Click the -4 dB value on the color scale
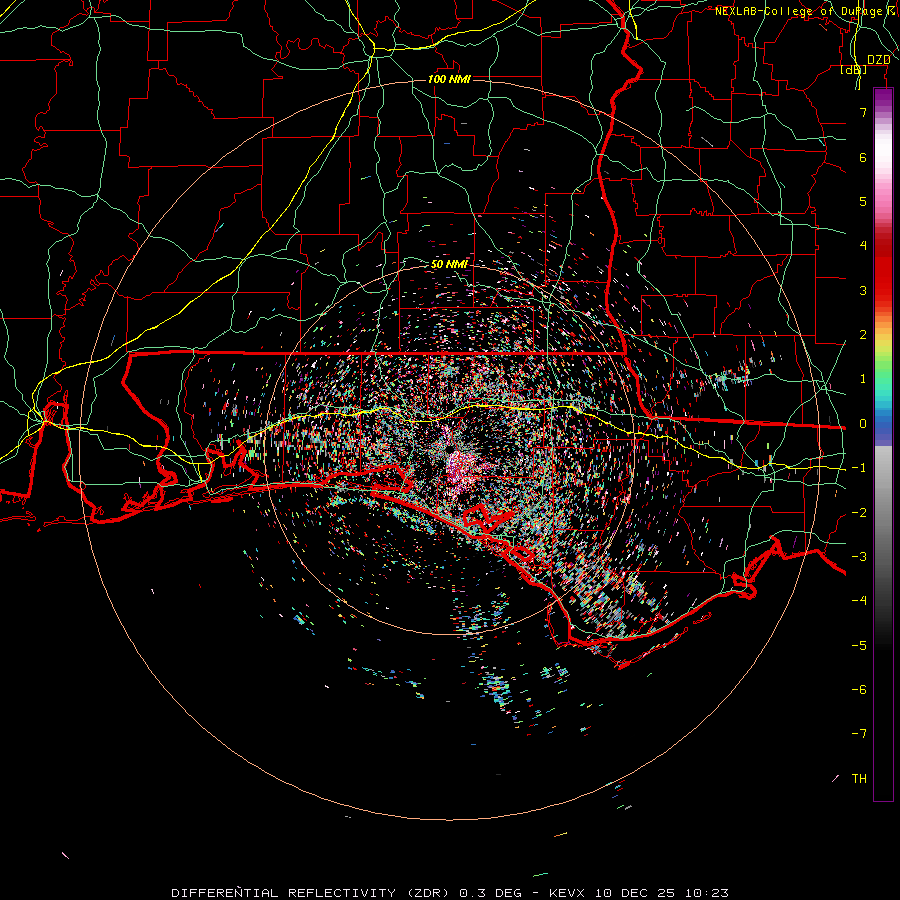Screen dimensions: 900x900 click(859, 601)
